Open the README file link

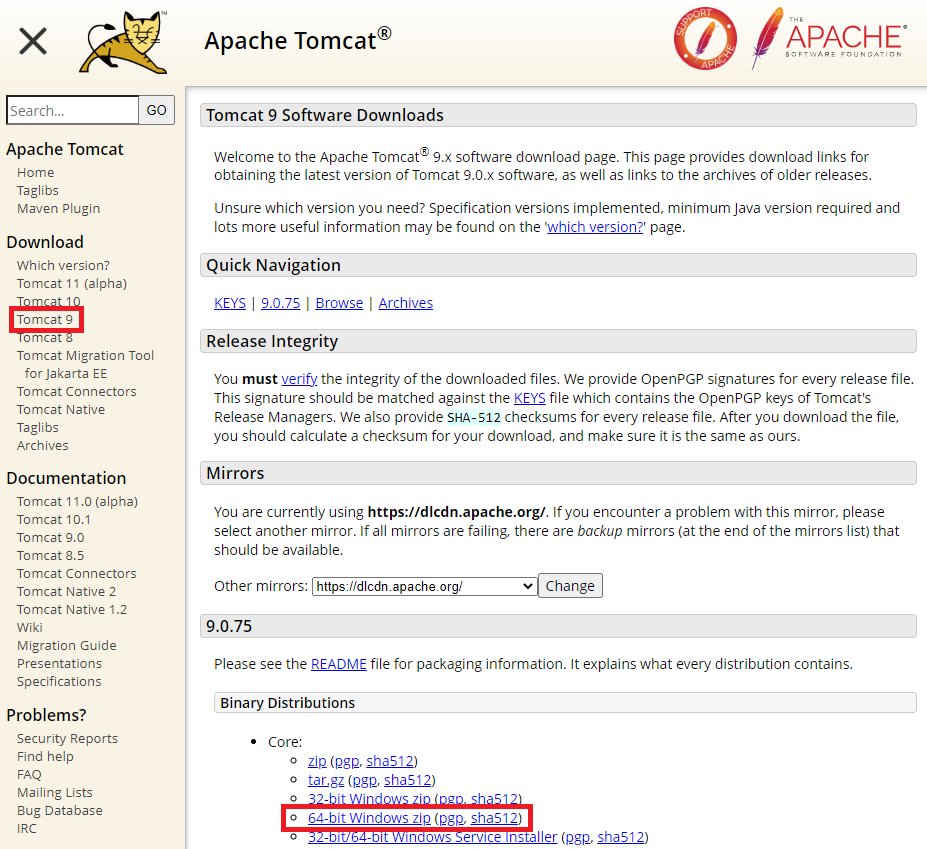point(339,664)
